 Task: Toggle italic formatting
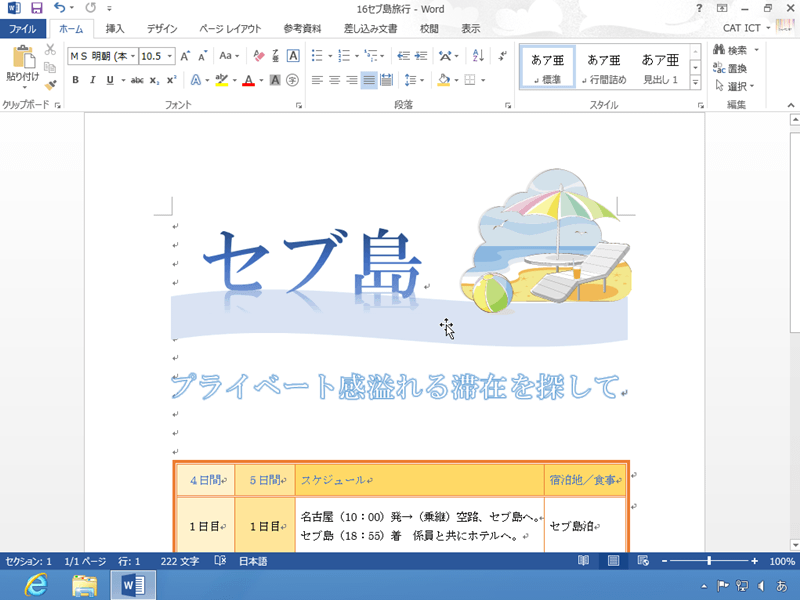point(93,78)
